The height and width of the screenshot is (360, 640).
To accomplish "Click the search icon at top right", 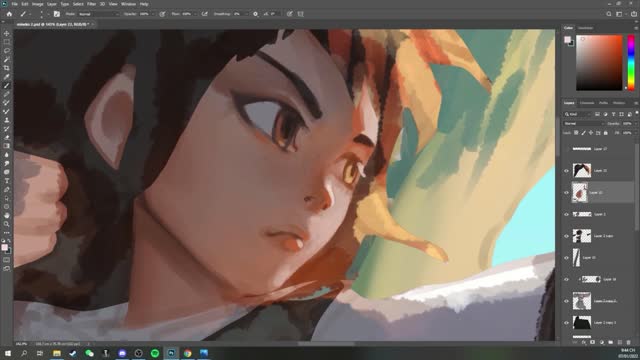I will coord(609,14).
